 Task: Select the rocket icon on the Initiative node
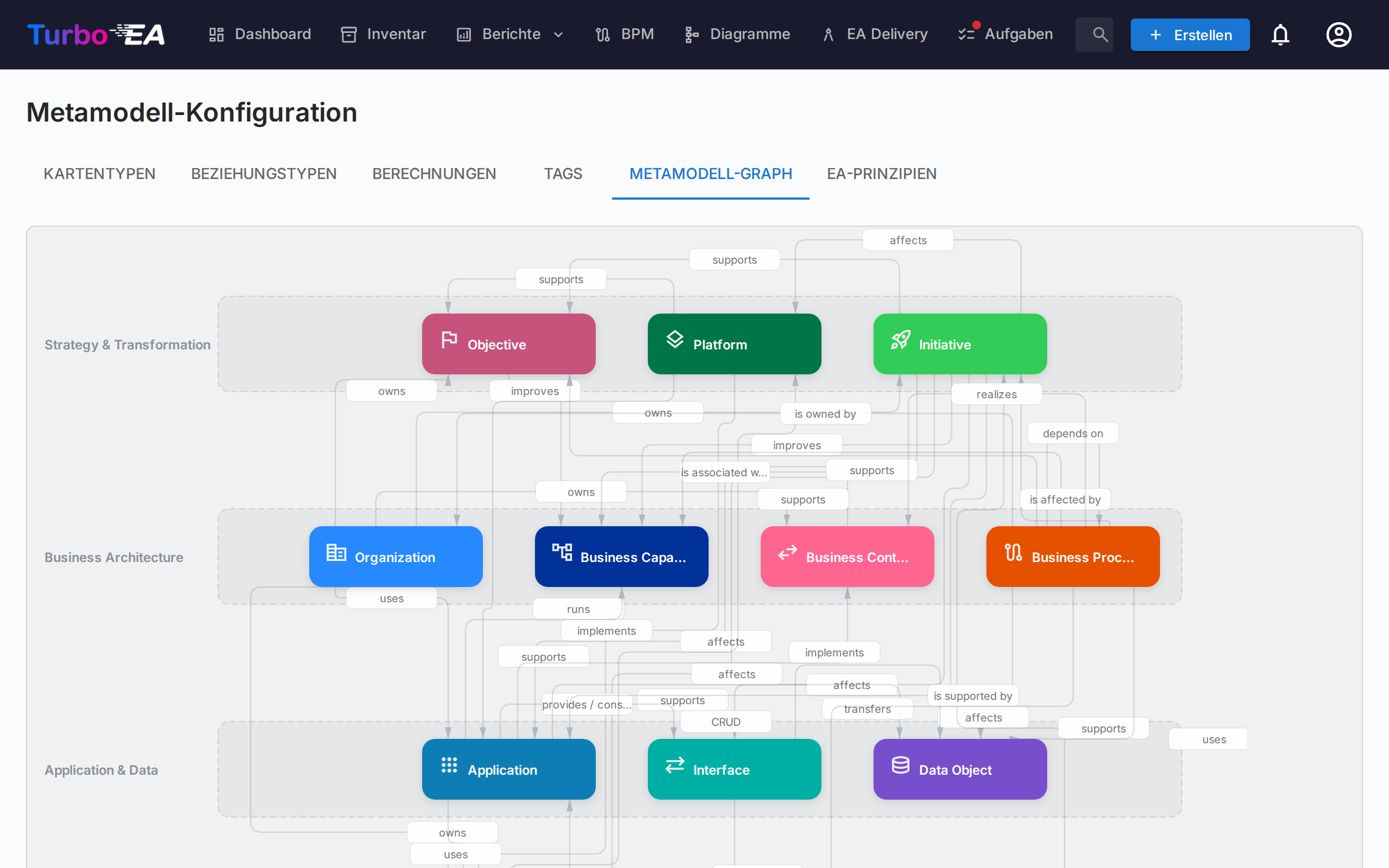[x=900, y=339]
